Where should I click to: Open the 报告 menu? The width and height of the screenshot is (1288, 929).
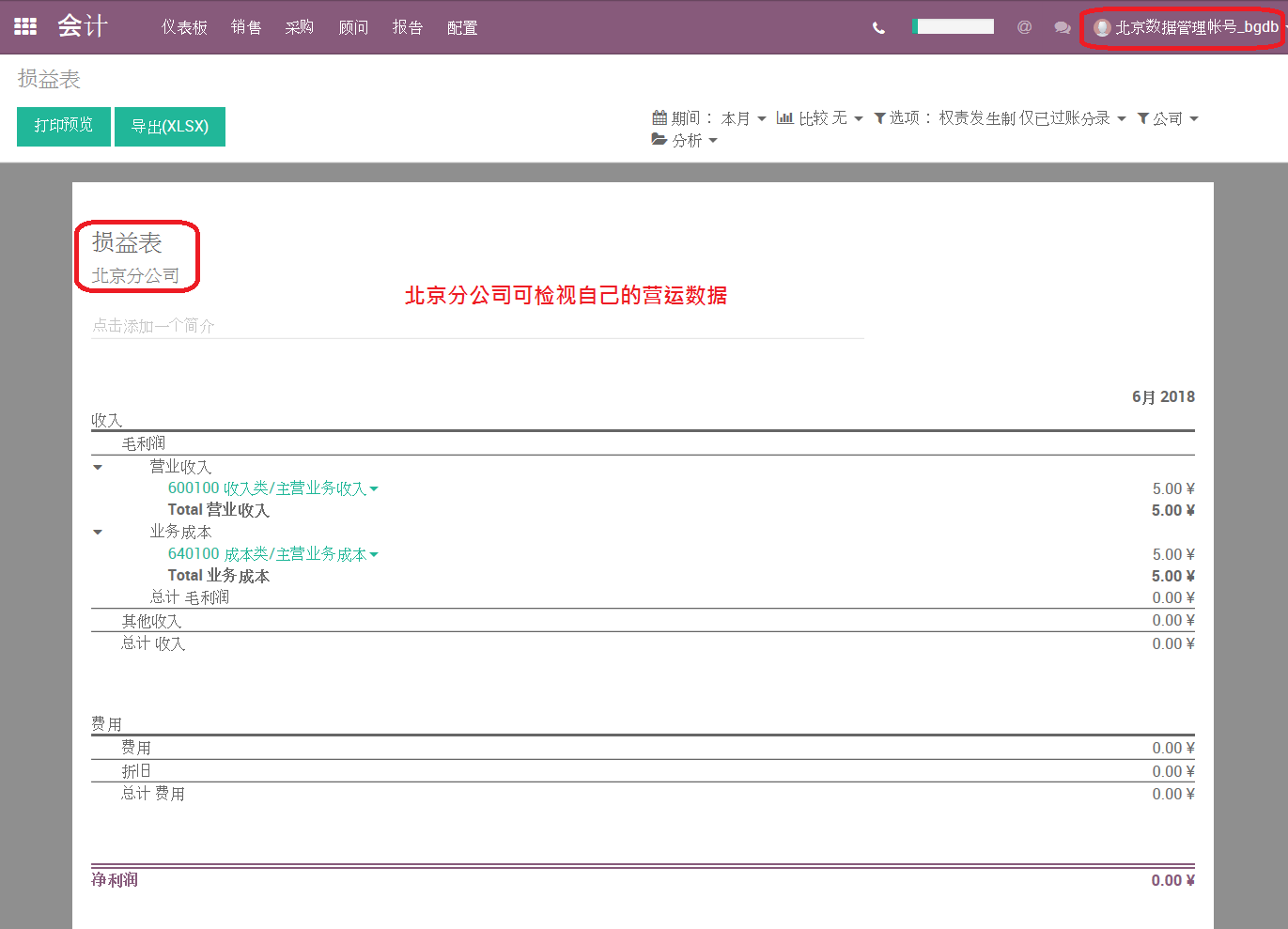[408, 27]
